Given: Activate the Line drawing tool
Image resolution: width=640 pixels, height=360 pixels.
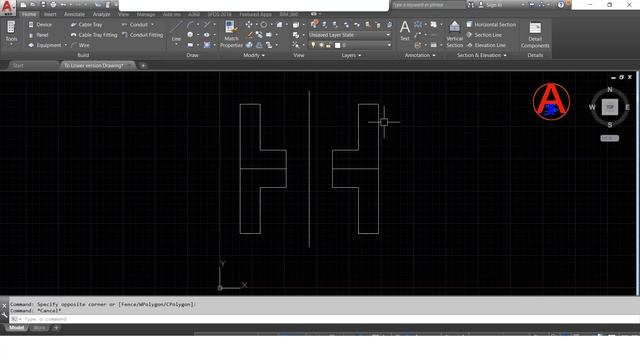Looking at the screenshot, I should (x=176, y=32).
